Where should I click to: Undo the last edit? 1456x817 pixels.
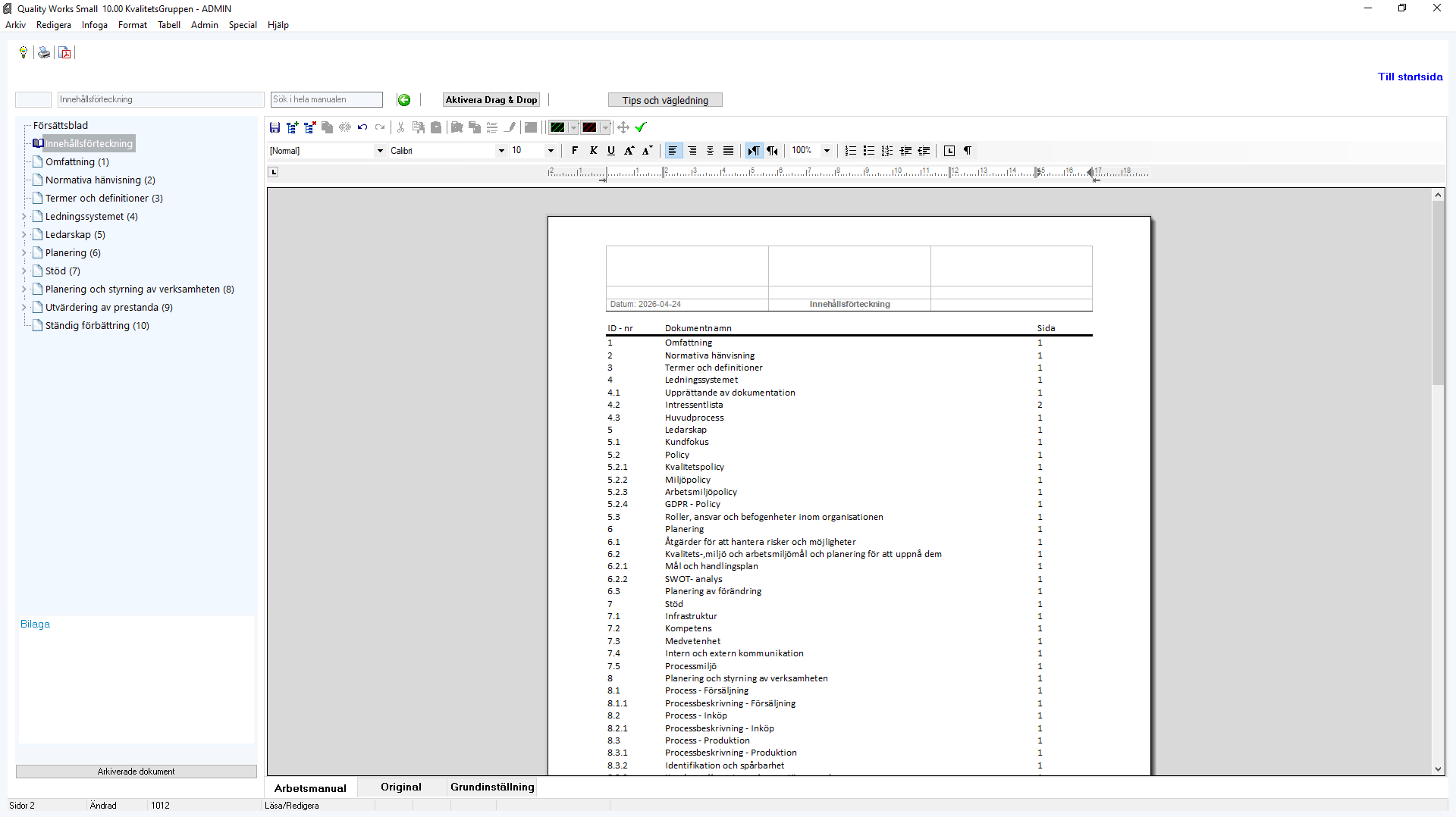pyautogui.click(x=362, y=127)
